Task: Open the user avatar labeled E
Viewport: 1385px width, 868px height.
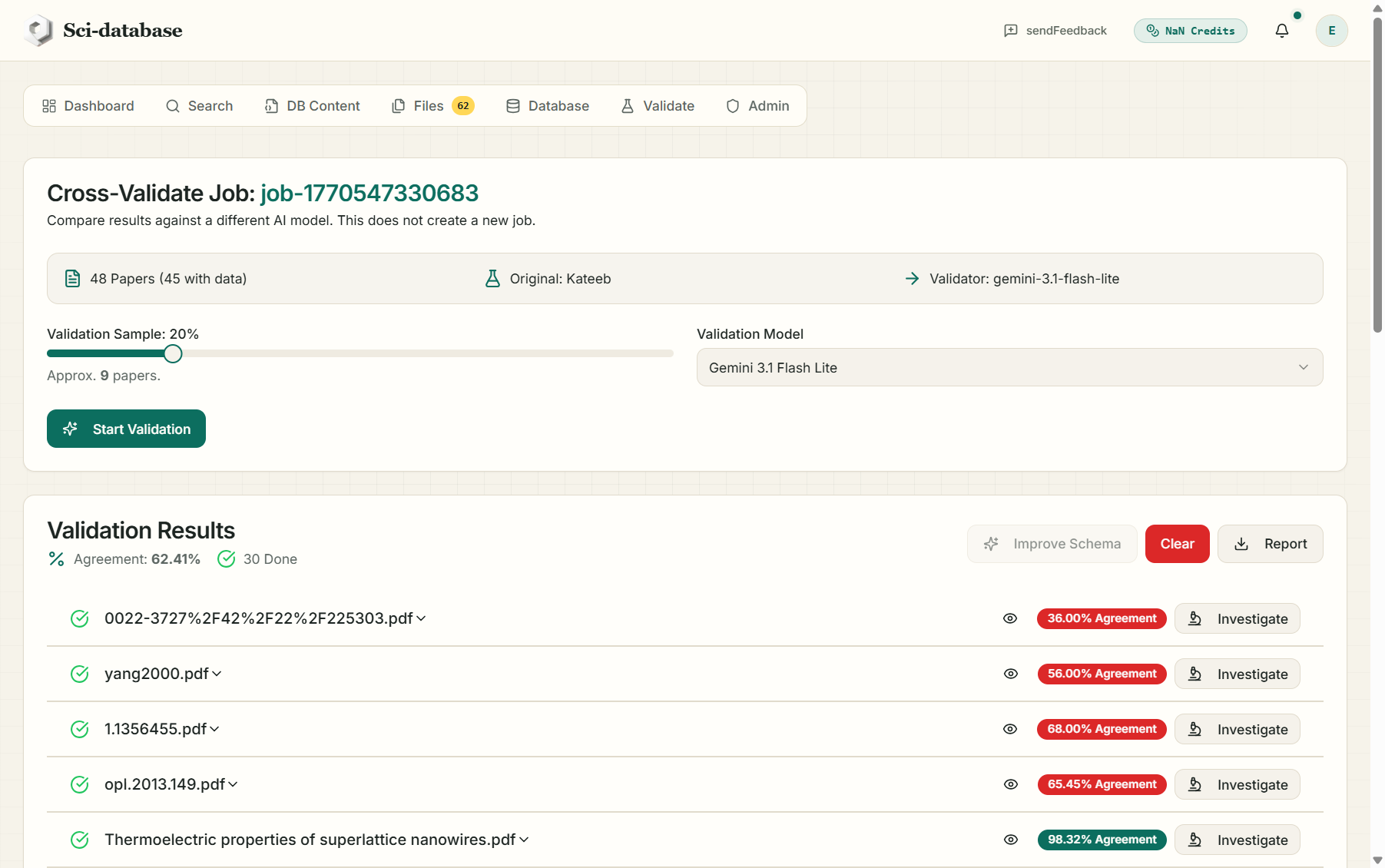Action: point(1332,31)
